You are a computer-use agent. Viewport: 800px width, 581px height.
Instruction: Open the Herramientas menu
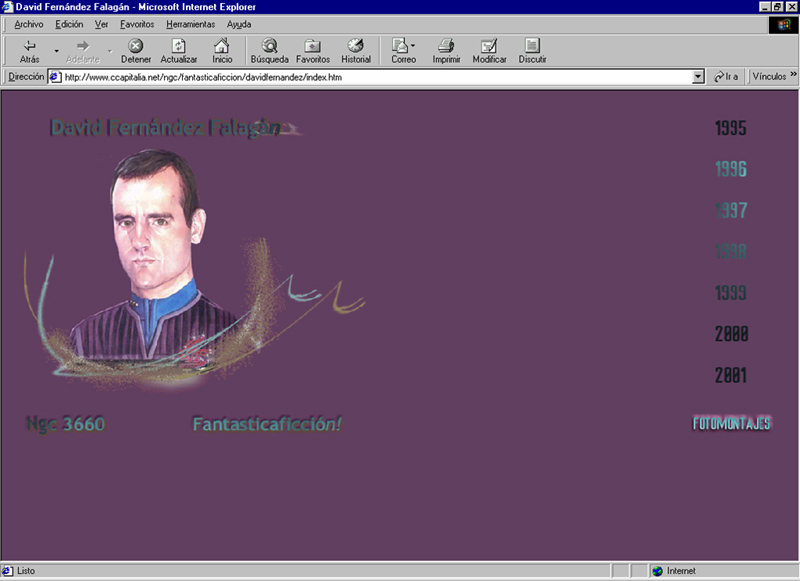[x=190, y=24]
